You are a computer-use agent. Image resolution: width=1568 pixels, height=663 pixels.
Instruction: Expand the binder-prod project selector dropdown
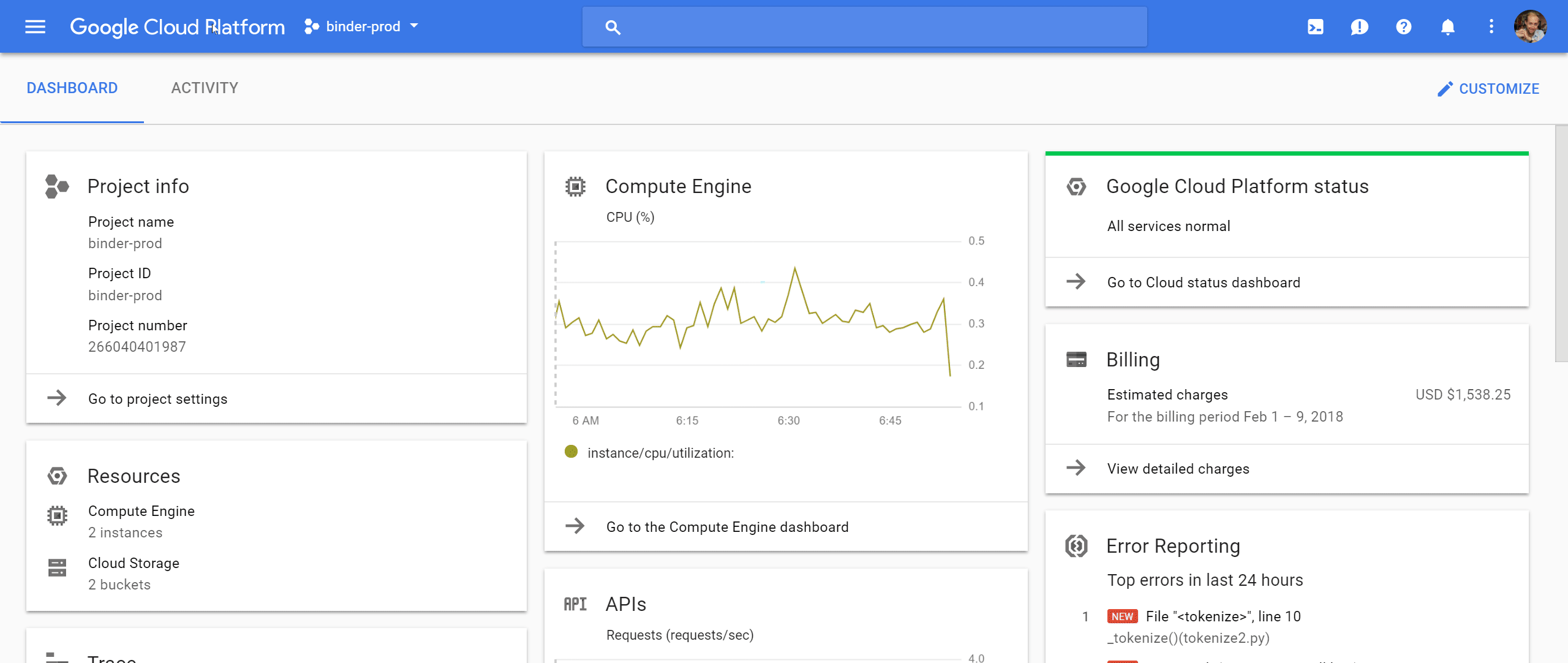362,26
